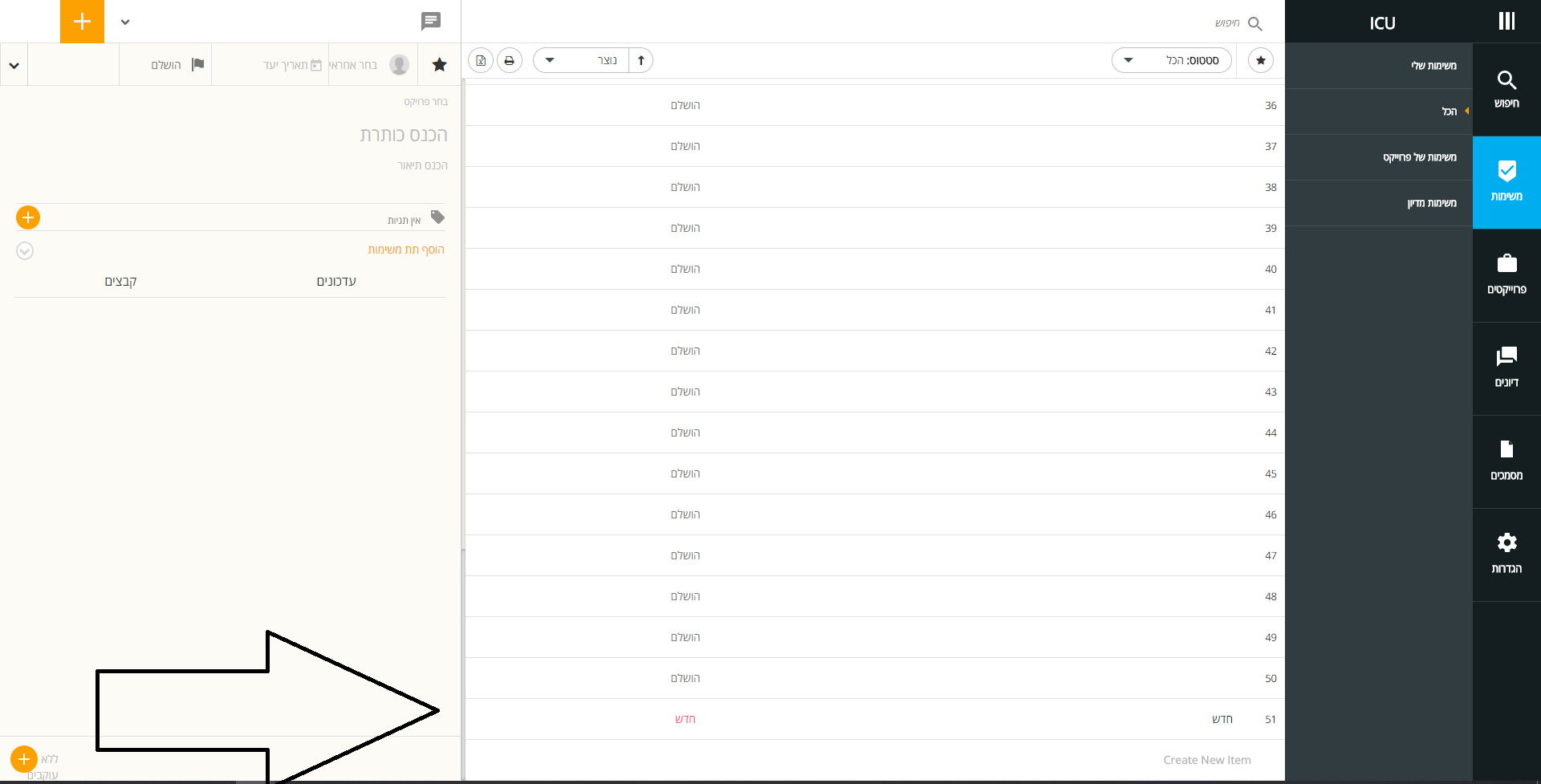This screenshot has width=1541, height=784.
Task: Open the סטטוס: הכל status filter
Action: pyautogui.click(x=1171, y=59)
